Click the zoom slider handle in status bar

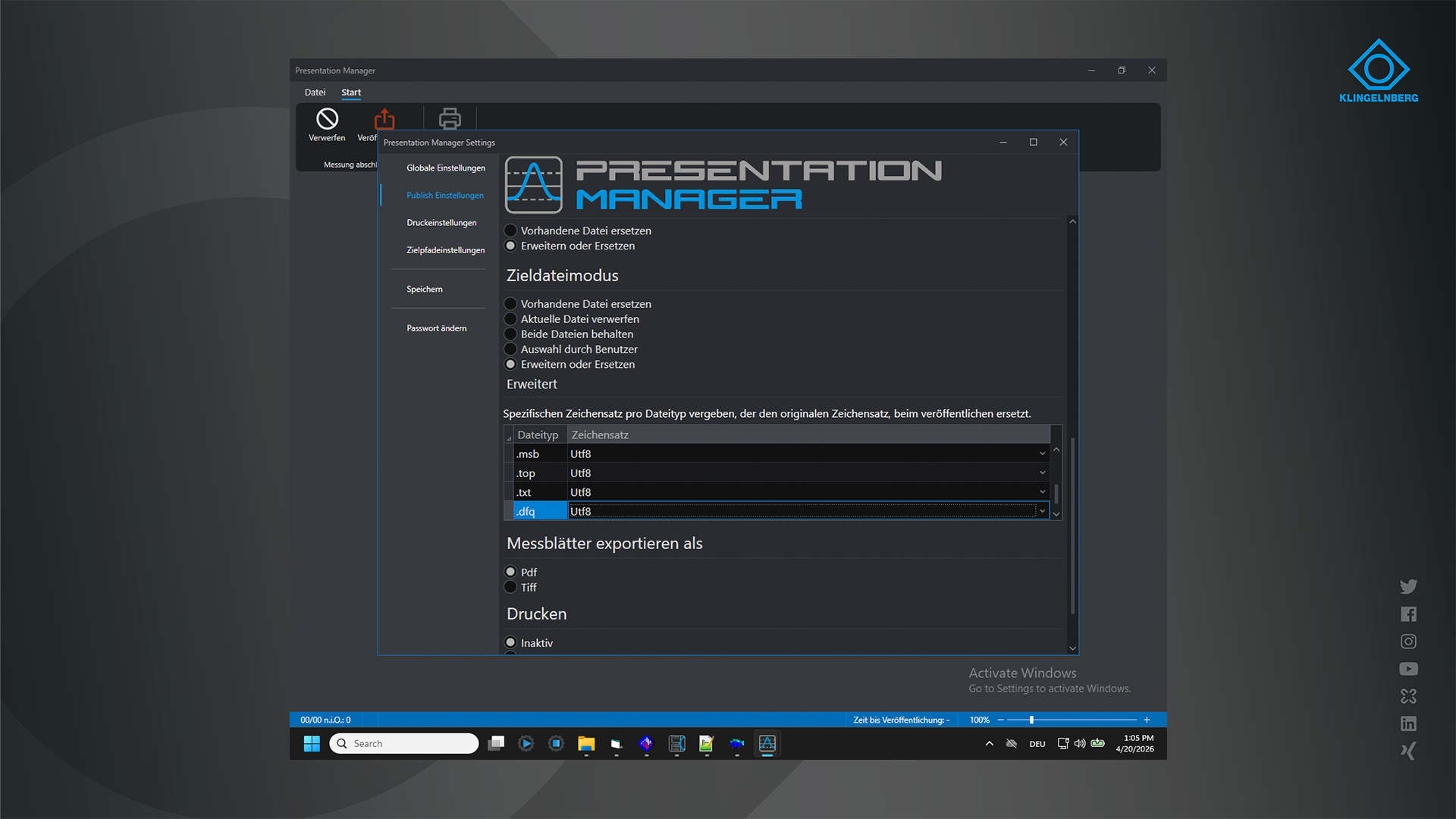[1031, 720]
